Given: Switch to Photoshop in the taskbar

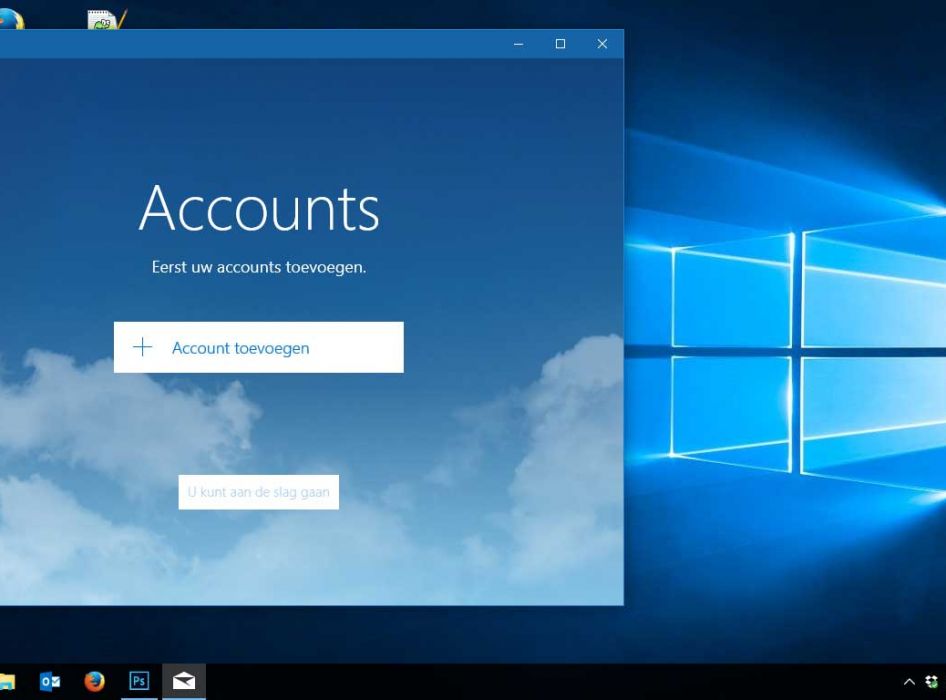Looking at the screenshot, I should [139, 681].
